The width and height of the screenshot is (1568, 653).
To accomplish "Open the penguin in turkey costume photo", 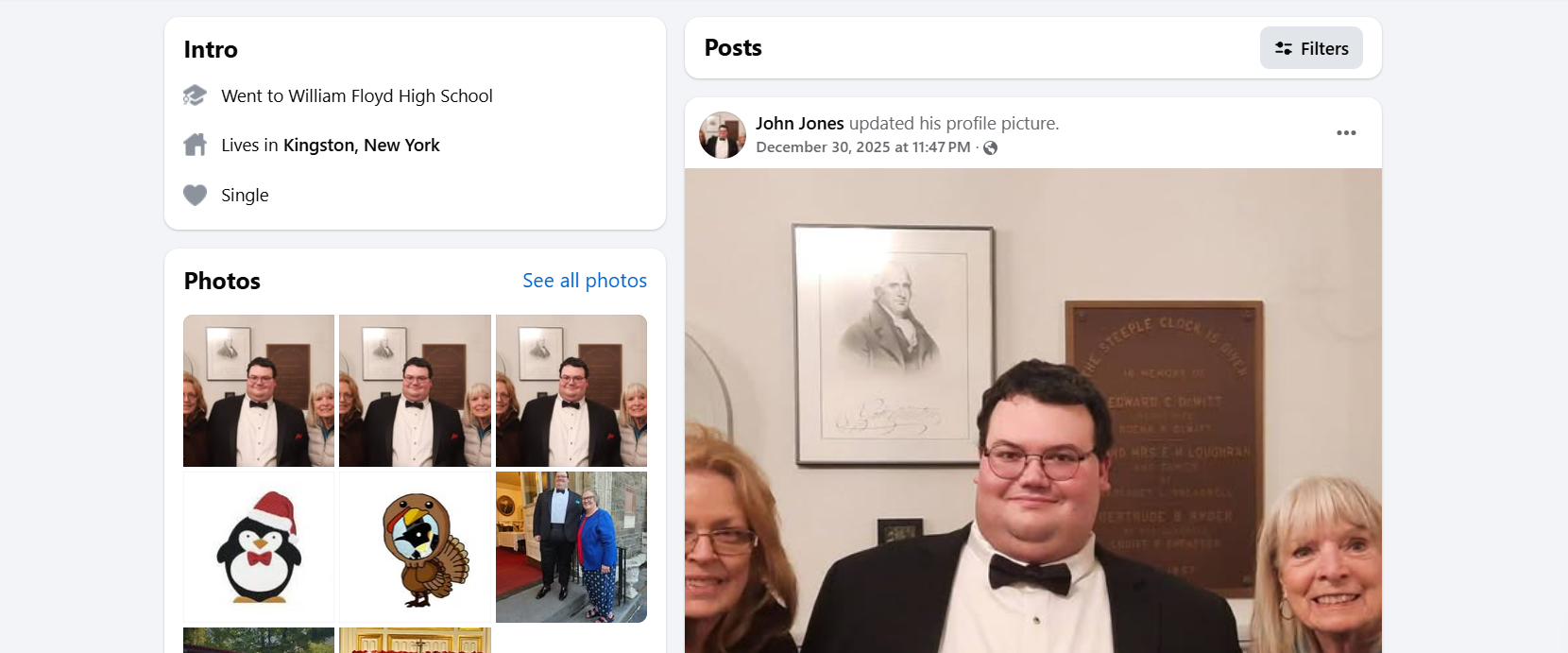I will [x=415, y=547].
